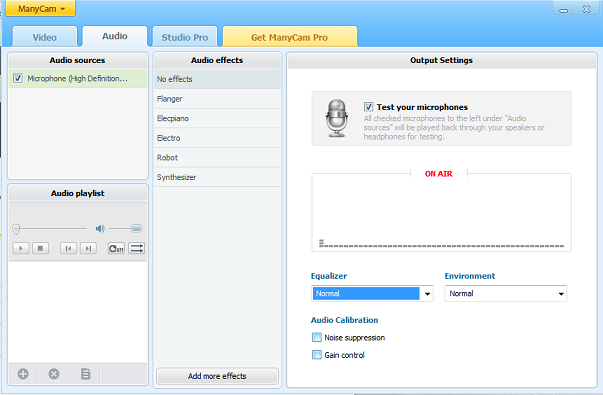The height and width of the screenshot is (395, 603).
Task: Enable Noise suppression
Action: pyautogui.click(x=316, y=338)
